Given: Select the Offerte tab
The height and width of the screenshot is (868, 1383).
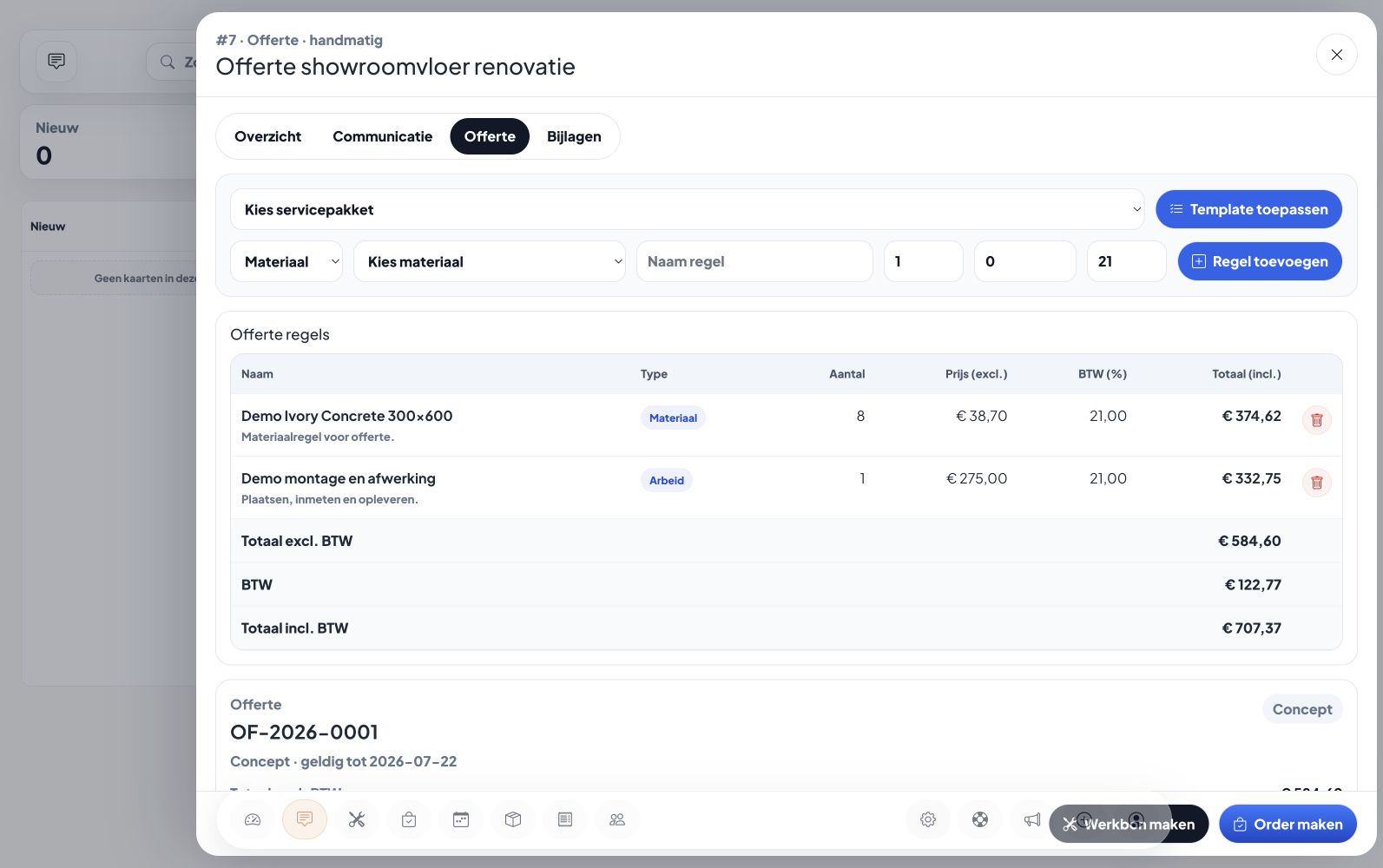Looking at the screenshot, I should click(x=490, y=136).
